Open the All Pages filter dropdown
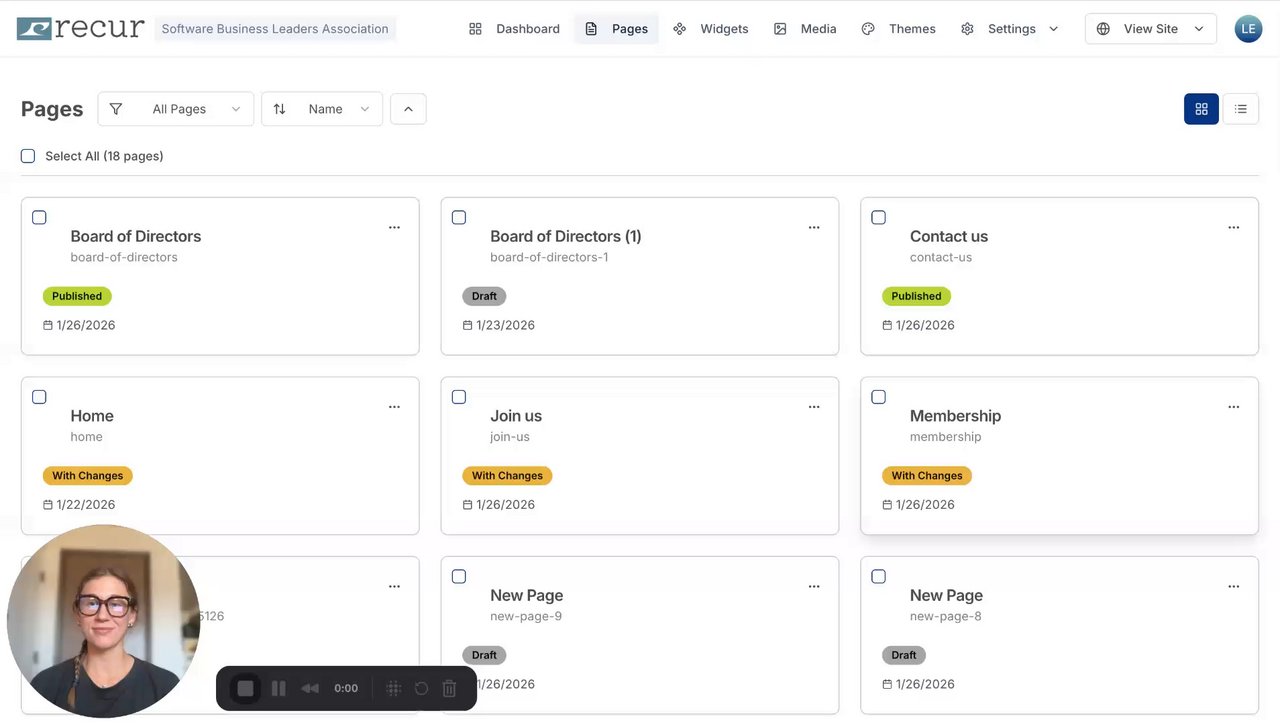Image resolution: width=1280 pixels, height=725 pixels. (x=176, y=109)
